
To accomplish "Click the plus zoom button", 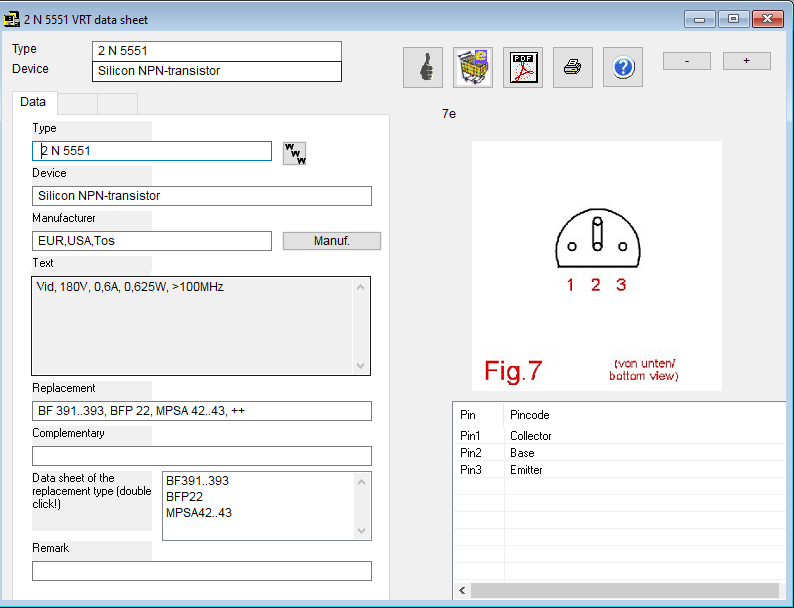I will point(746,61).
